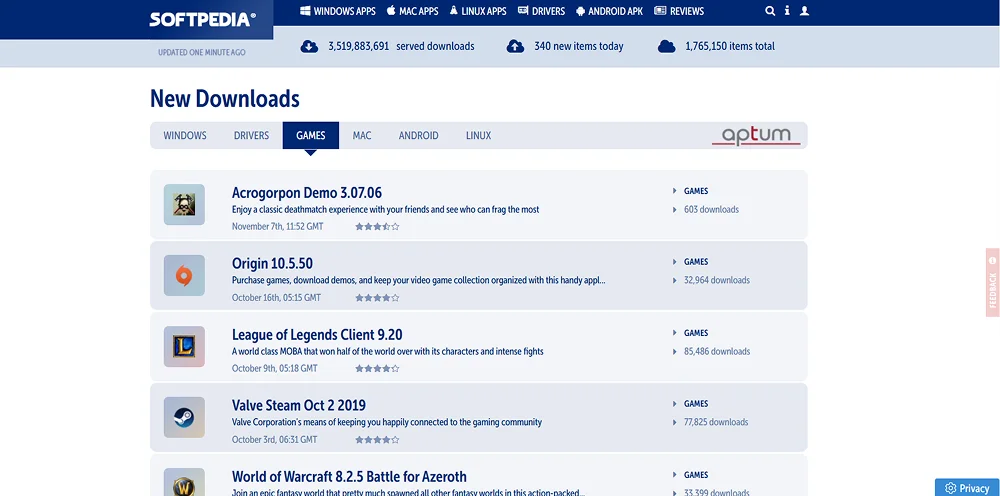Switch to the Windows downloads tab
This screenshot has height=496, width=1000.
pyautogui.click(x=185, y=136)
